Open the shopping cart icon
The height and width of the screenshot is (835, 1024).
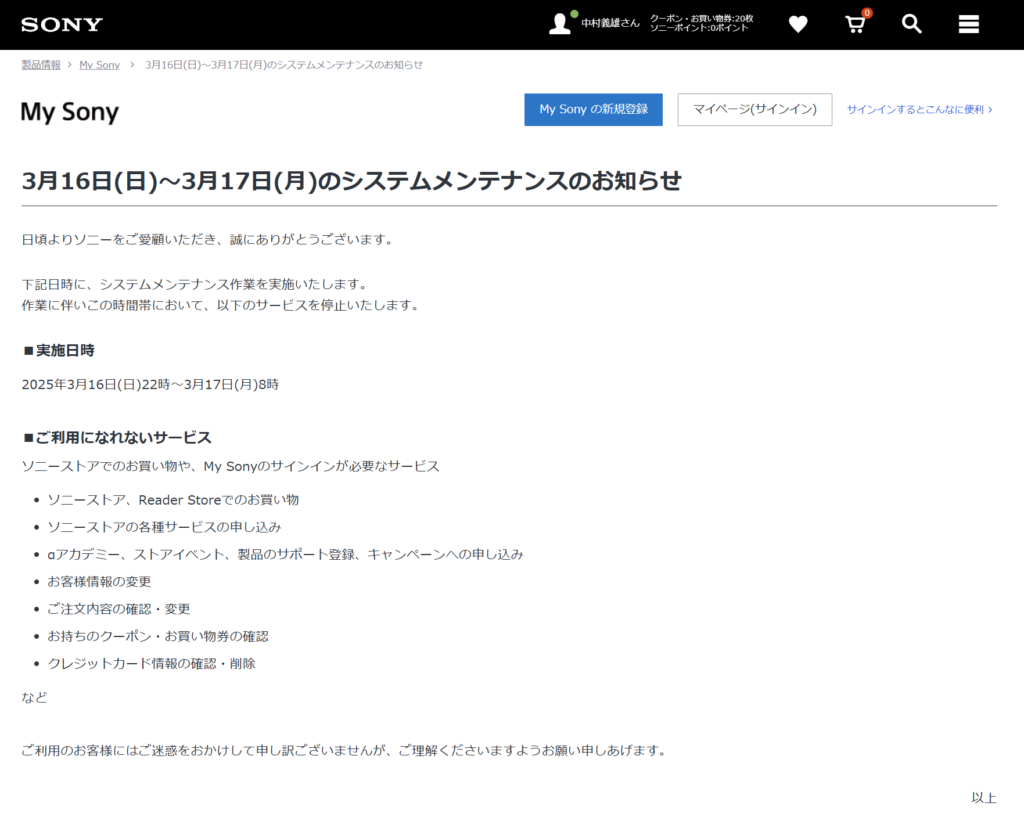(x=856, y=24)
